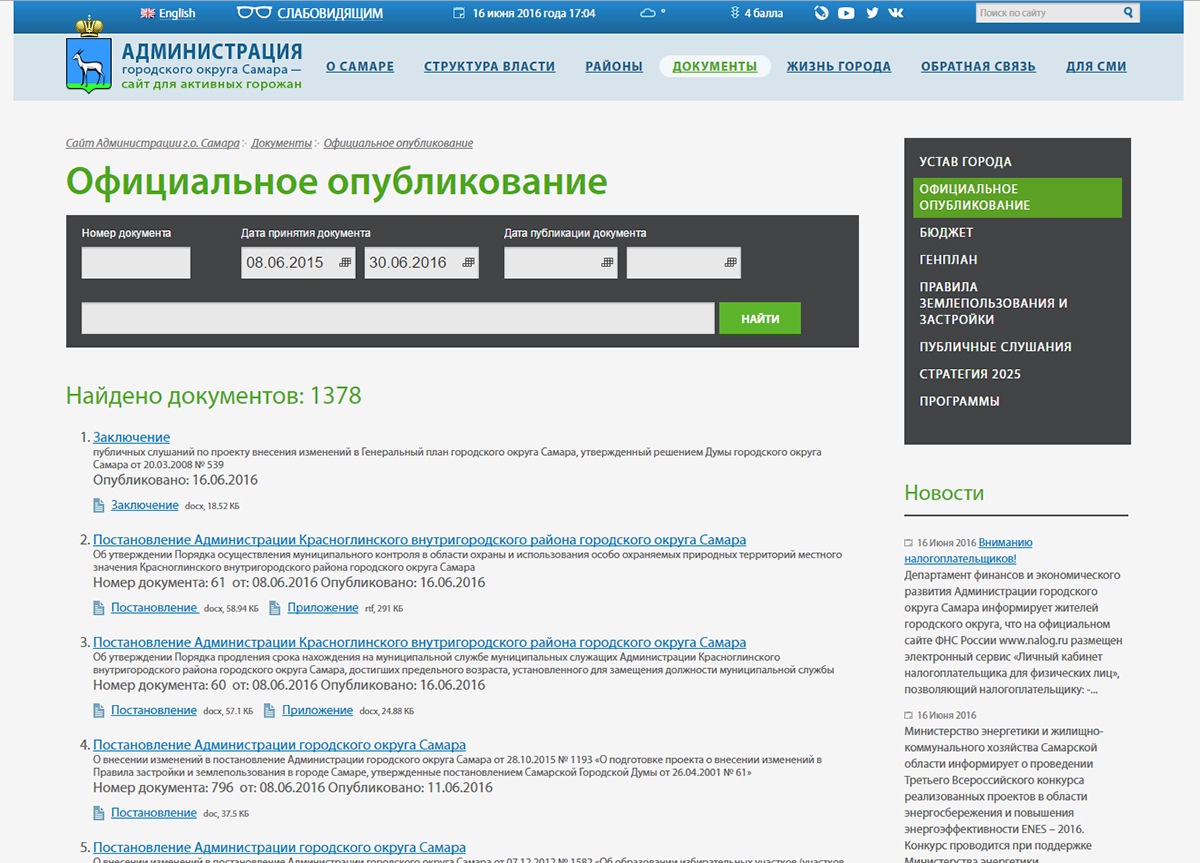This screenshot has height=863, width=1200.
Task: Click the НАЙТИ search button
Action: tap(760, 318)
